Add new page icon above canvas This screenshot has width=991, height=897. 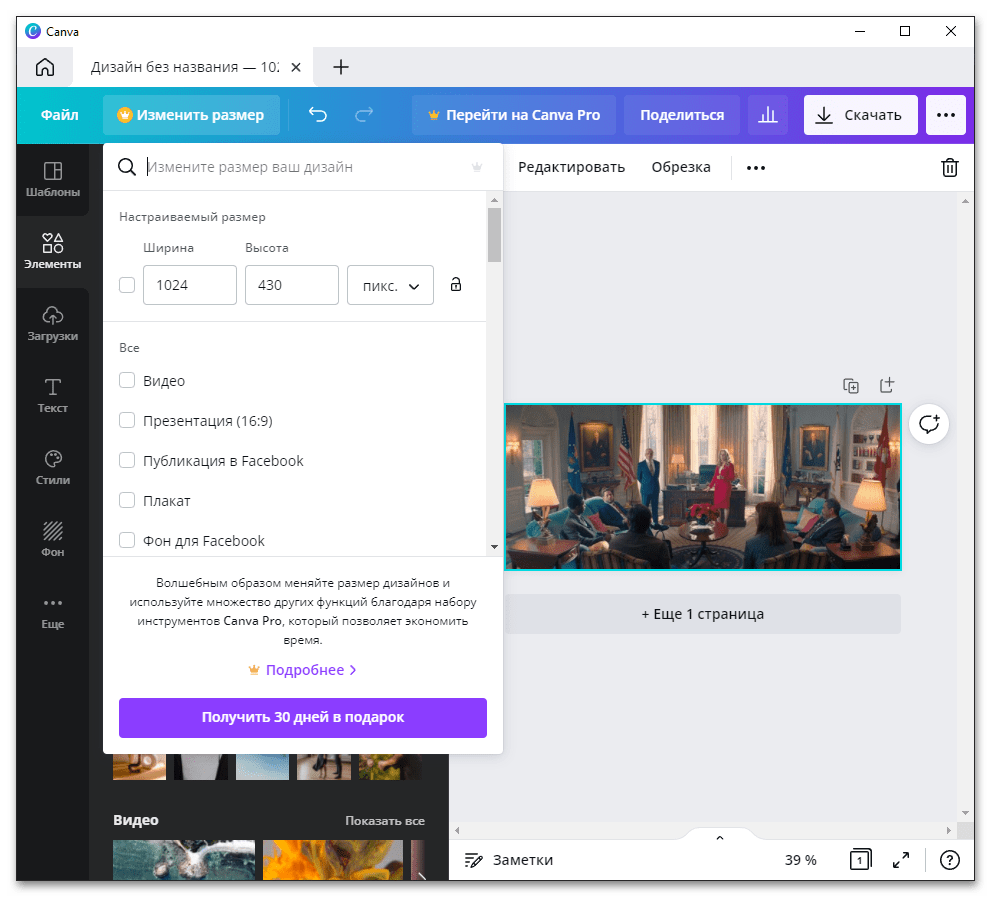tap(887, 385)
